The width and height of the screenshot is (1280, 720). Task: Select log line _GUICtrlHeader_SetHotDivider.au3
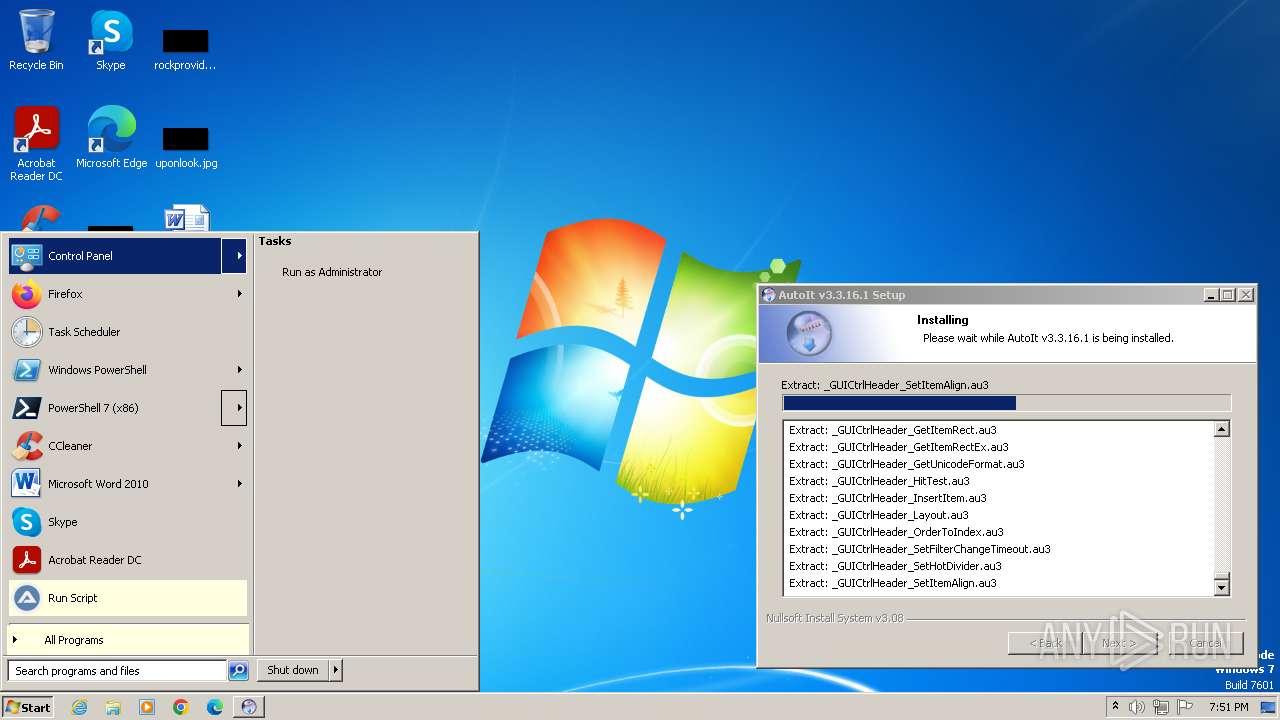tap(895, 566)
